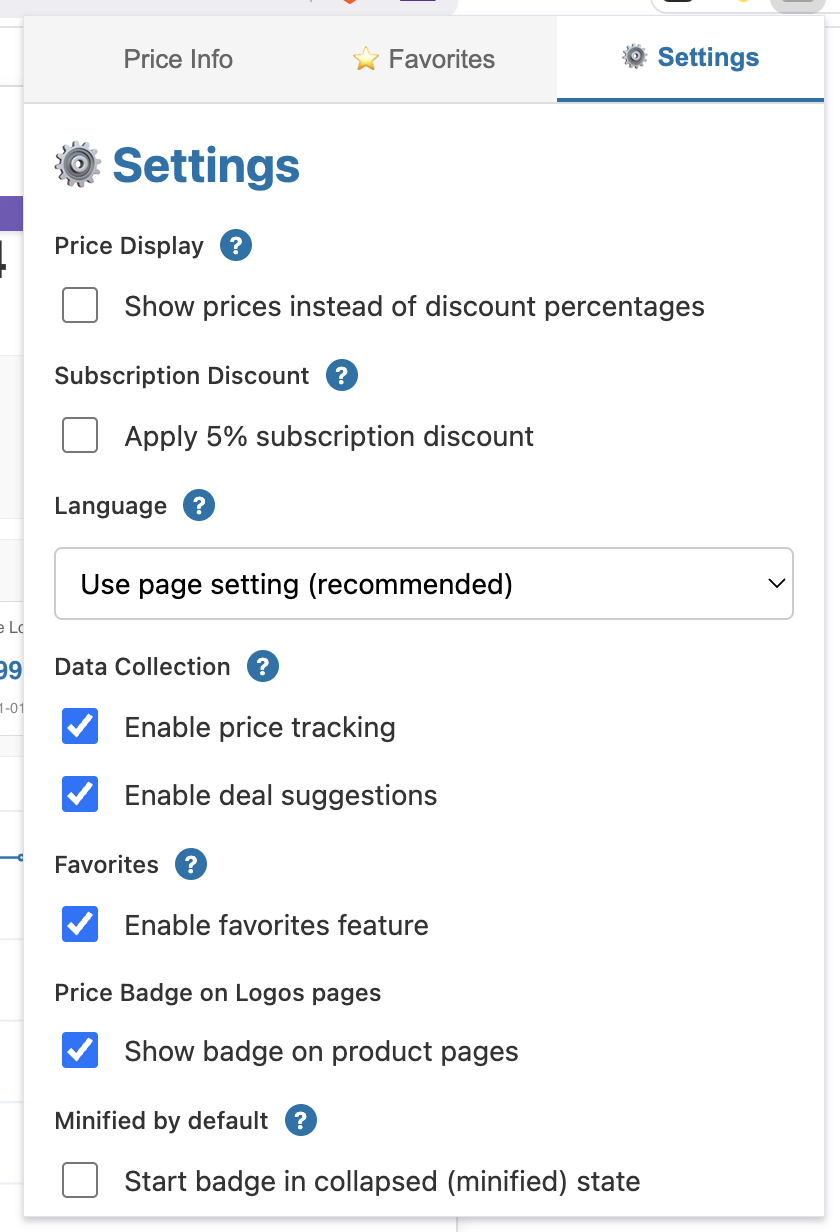This screenshot has height=1232, width=840.
Task: Enable Show prices instead of discount percentages
Action: [x=80, y=305]
